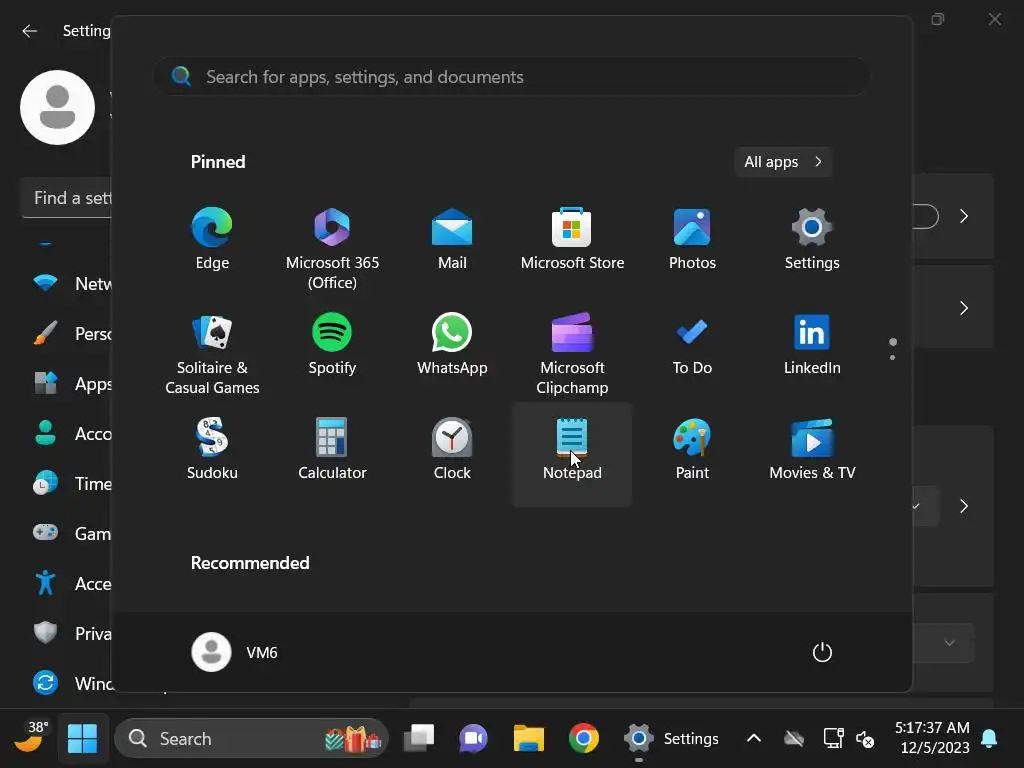This screenshot has width=1024, height=768.
Task: Launch Microsoft 365 (Office) app
Action: click(332, 249)
